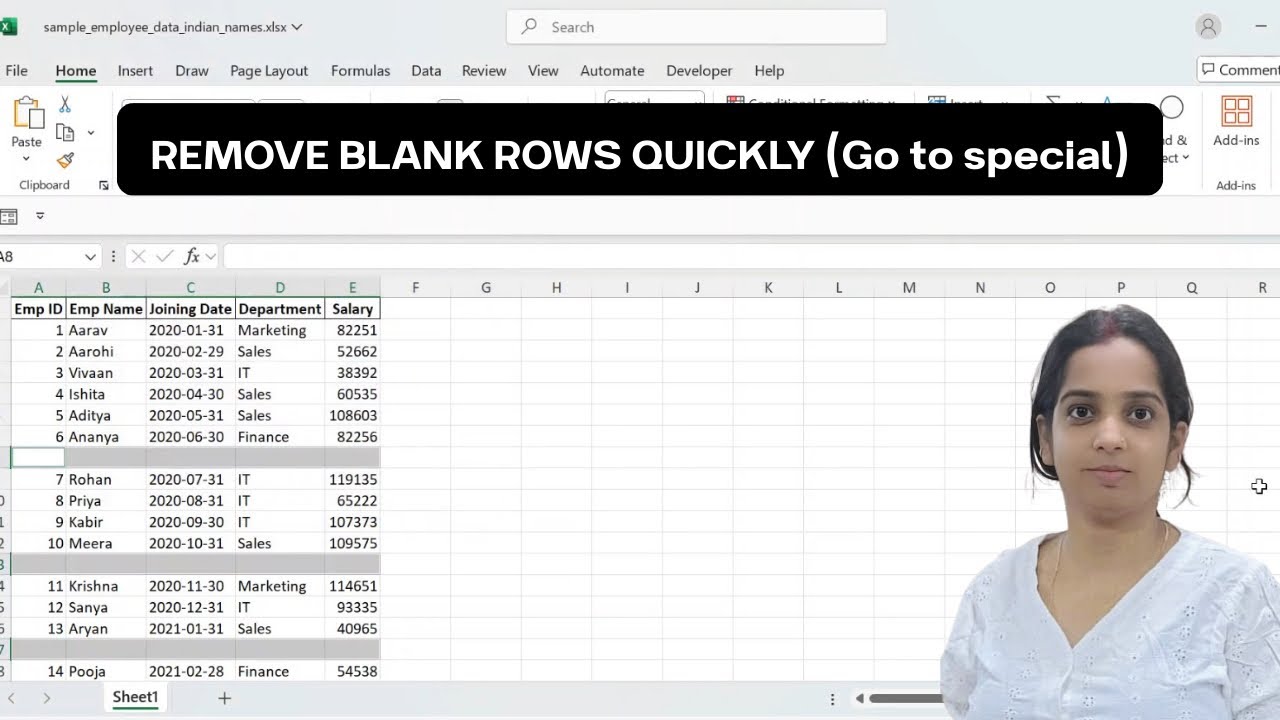
Task: Click the horizontal scrollbar left arrow
Action: tap(859, 699)
